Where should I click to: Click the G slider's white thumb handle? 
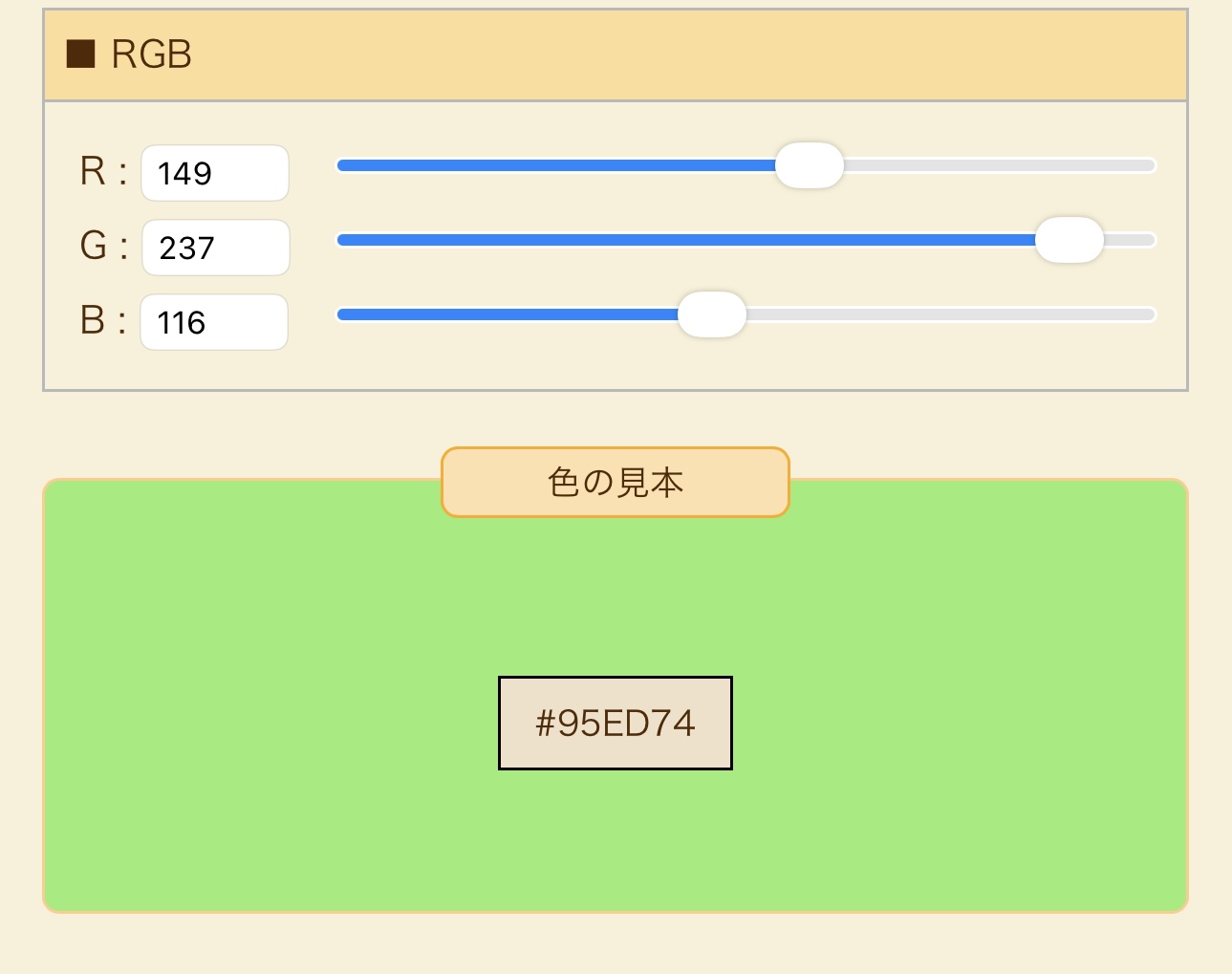pos(1069,240)
